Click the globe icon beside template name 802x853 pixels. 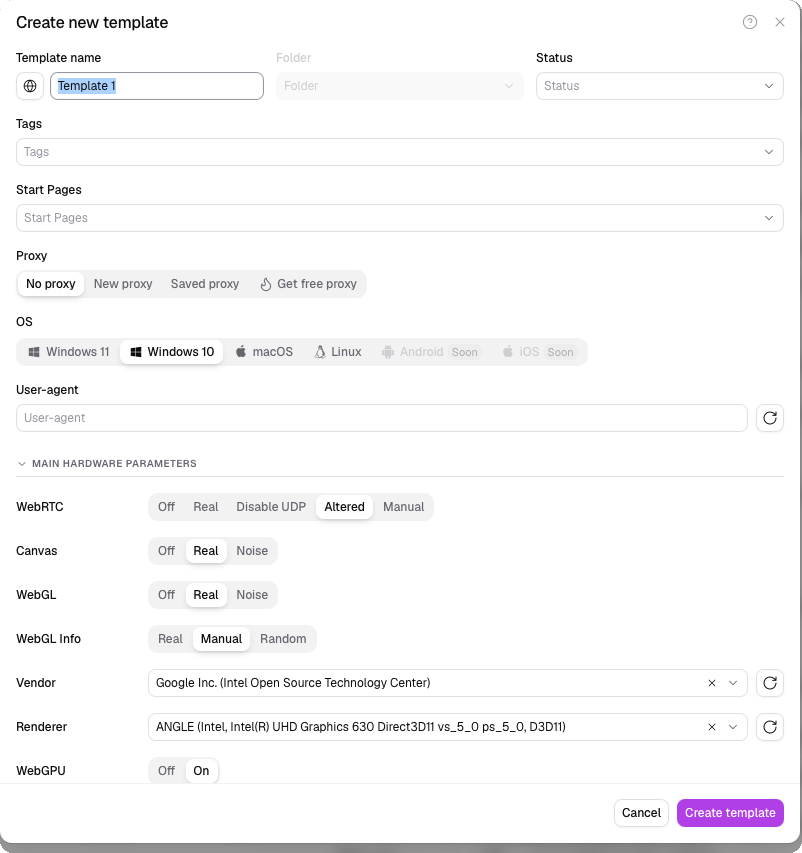click(30, 86)
